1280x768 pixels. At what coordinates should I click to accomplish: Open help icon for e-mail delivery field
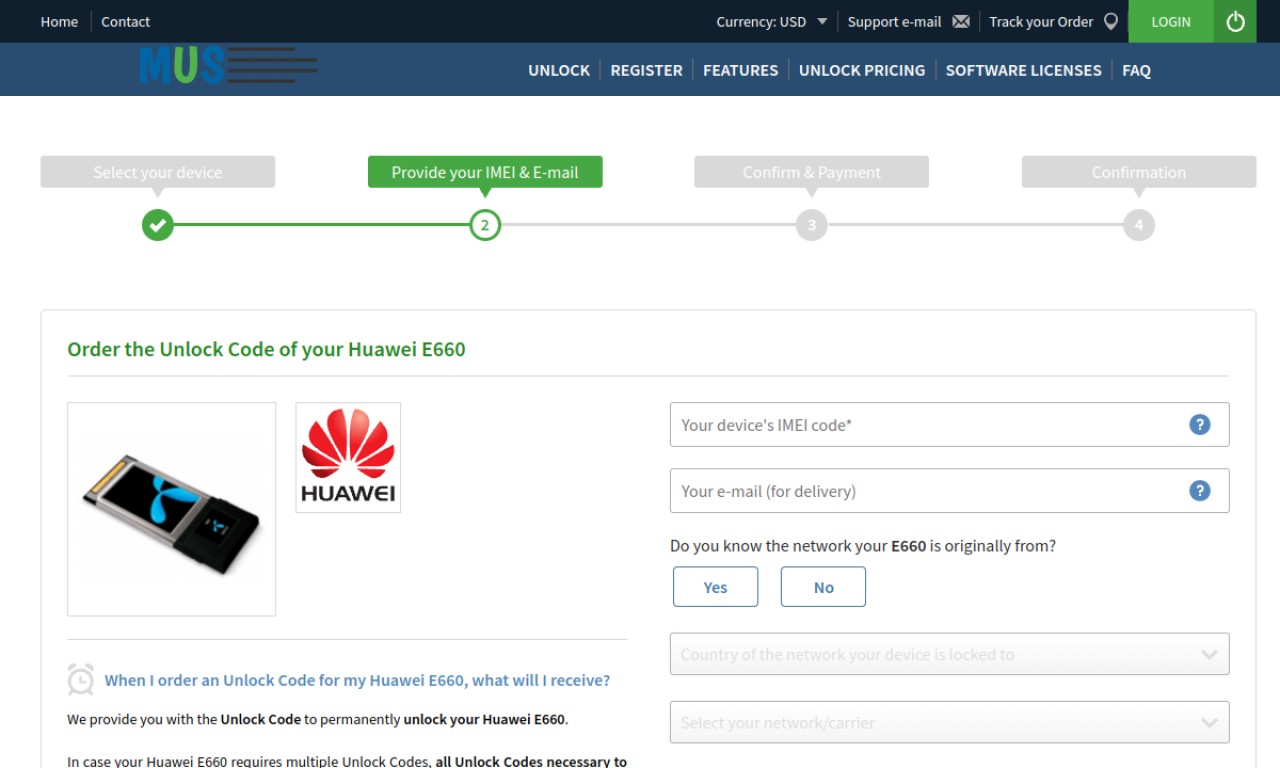[1199, 491]
